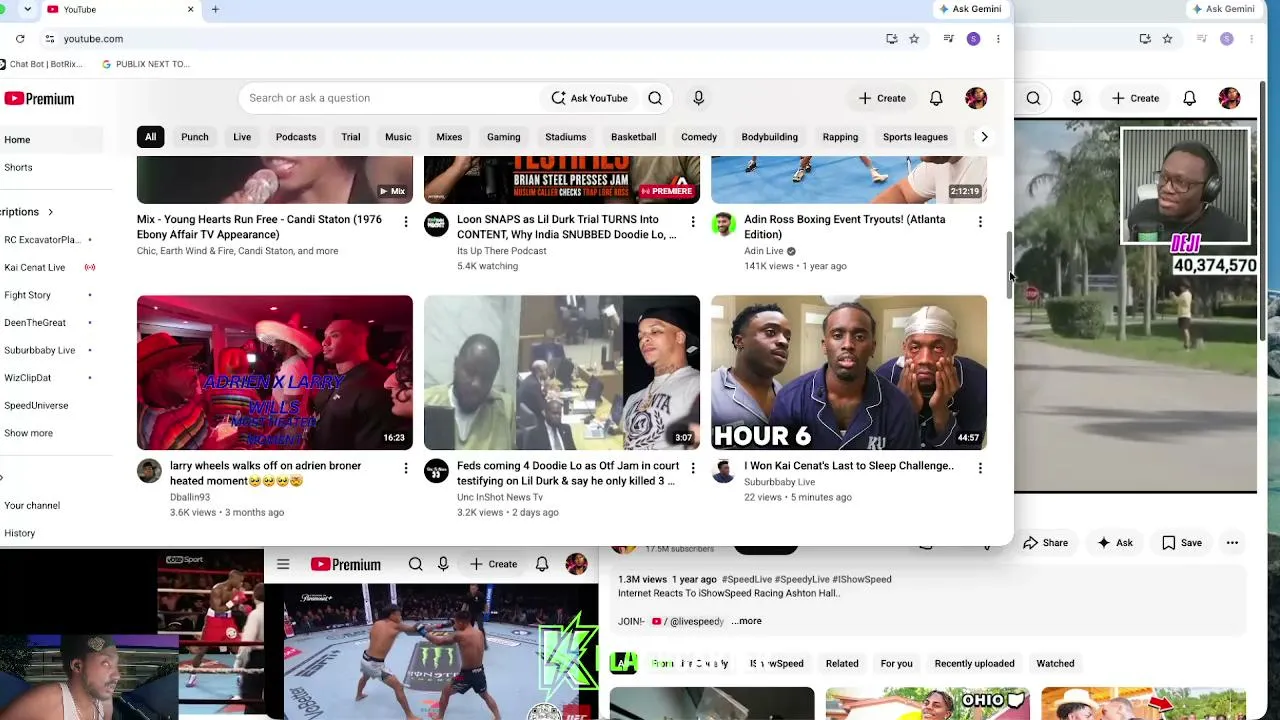Screen dimensions: 1280x720
Task: Open three-dot more actions beside Save button
Action: (x=1232, y=543)
